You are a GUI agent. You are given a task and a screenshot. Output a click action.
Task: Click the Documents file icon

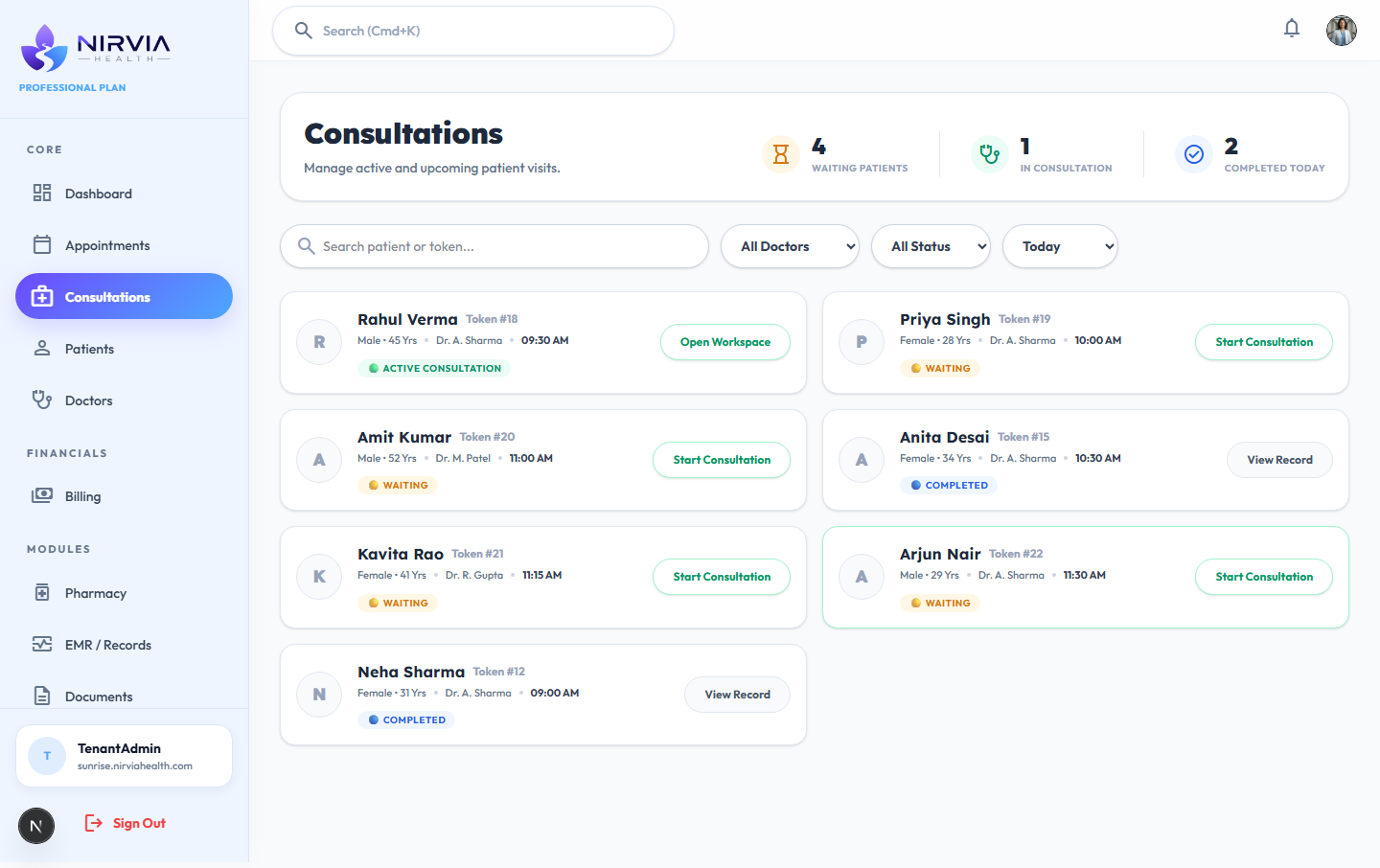42,696
